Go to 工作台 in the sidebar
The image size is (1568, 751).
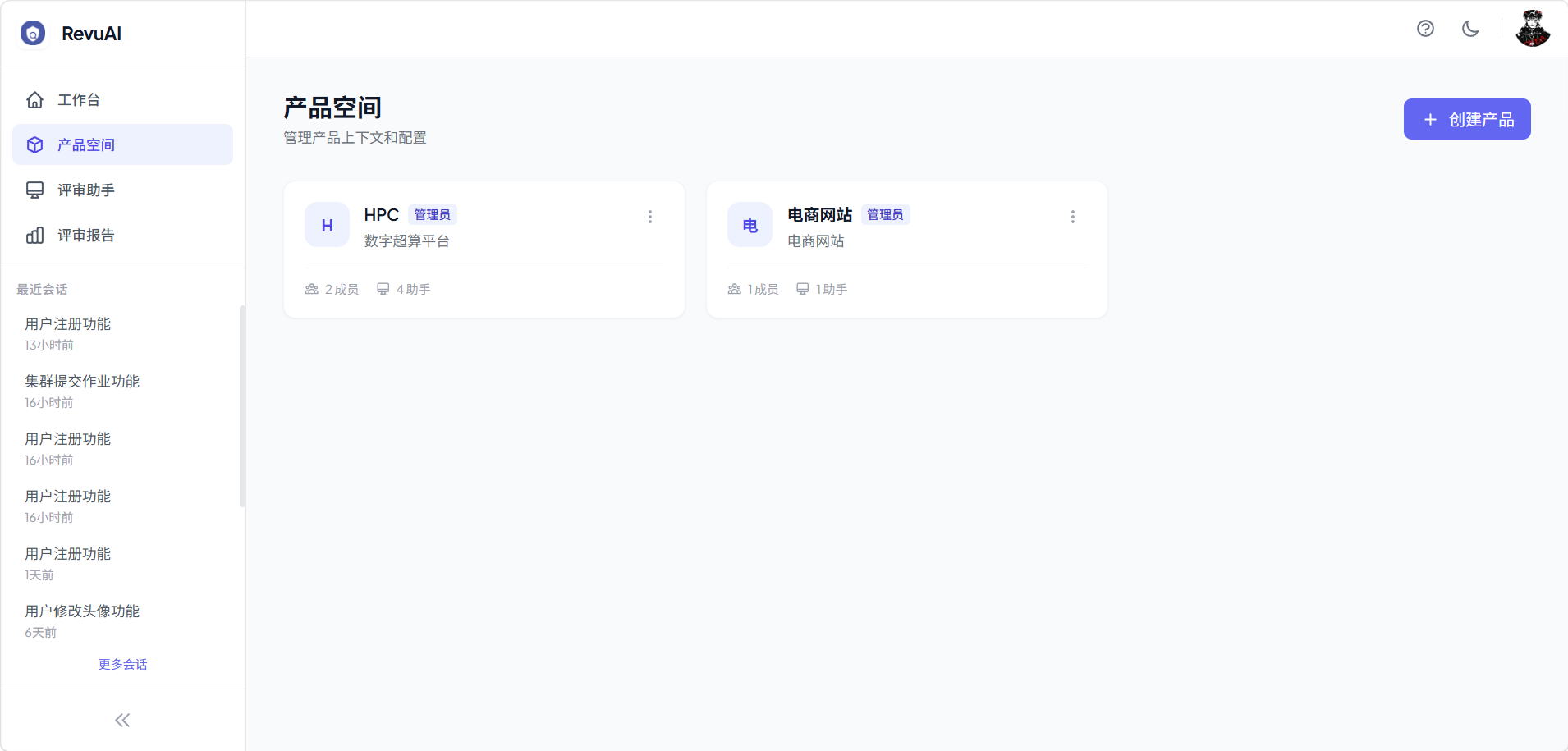pos(123,99)
